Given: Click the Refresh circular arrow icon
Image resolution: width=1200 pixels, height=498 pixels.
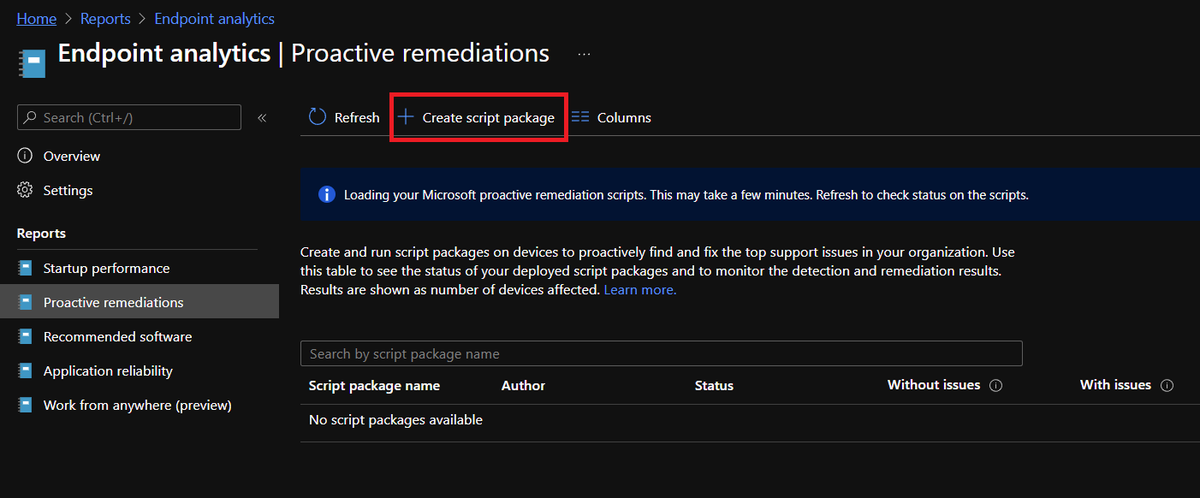Looking at the screenshot, I should (x=317, y=117).
